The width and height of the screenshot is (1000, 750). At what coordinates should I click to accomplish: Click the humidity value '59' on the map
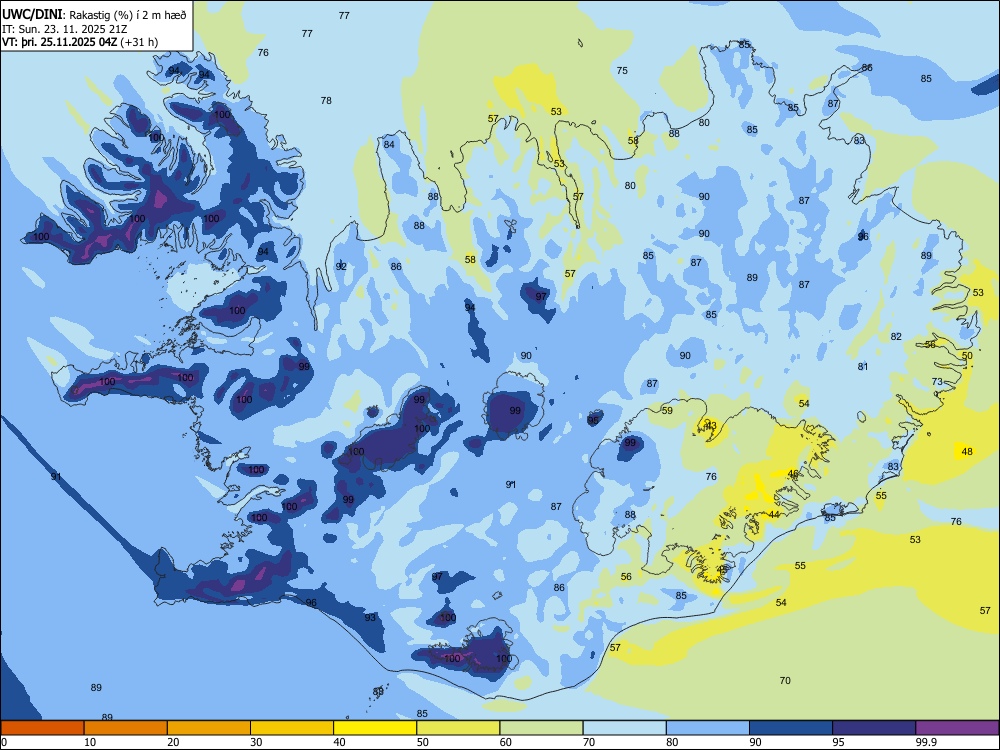pos(667,411)
